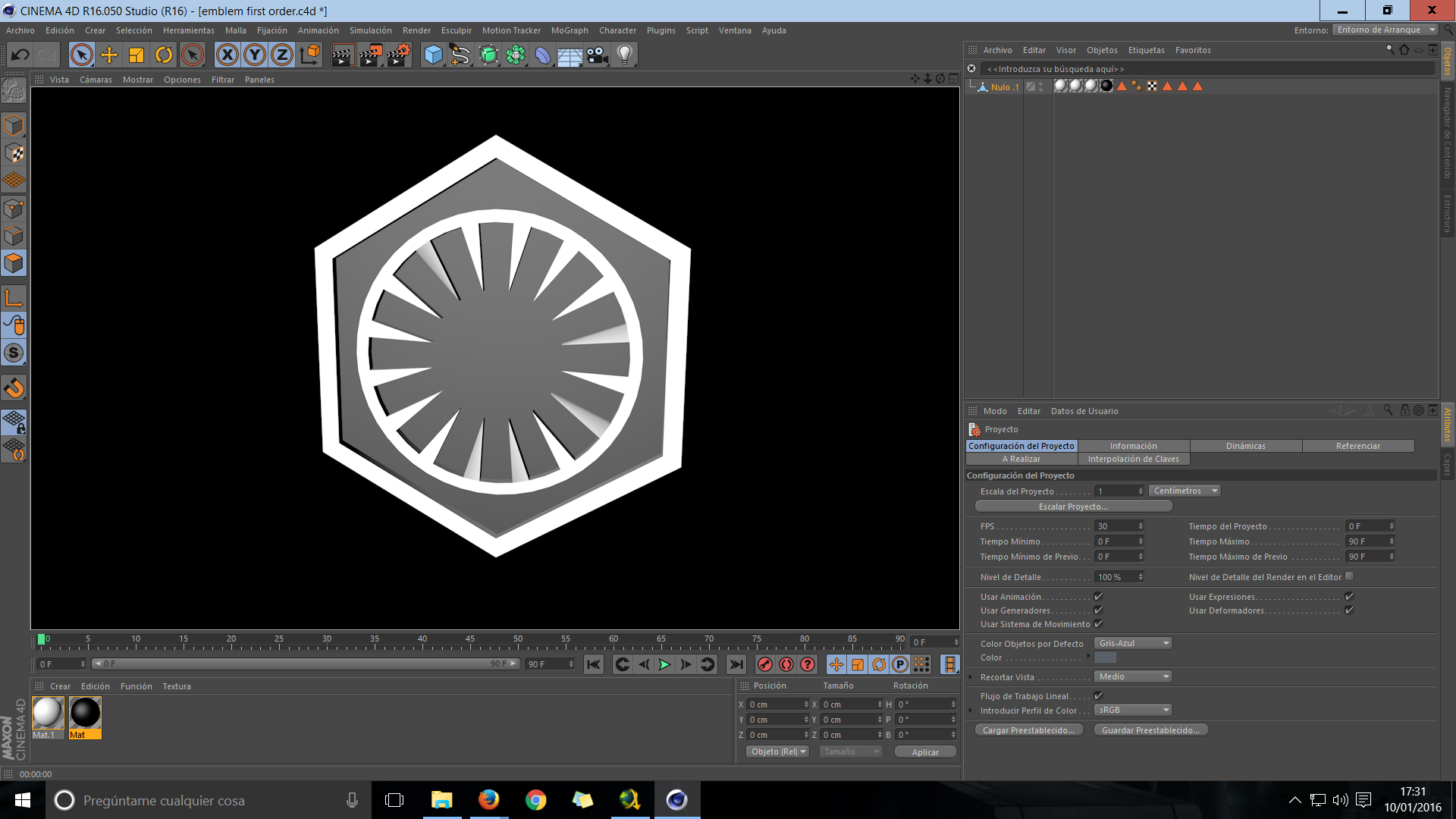Open the render settings icon
Screen dimensions: 1456x819
[399, 55]
